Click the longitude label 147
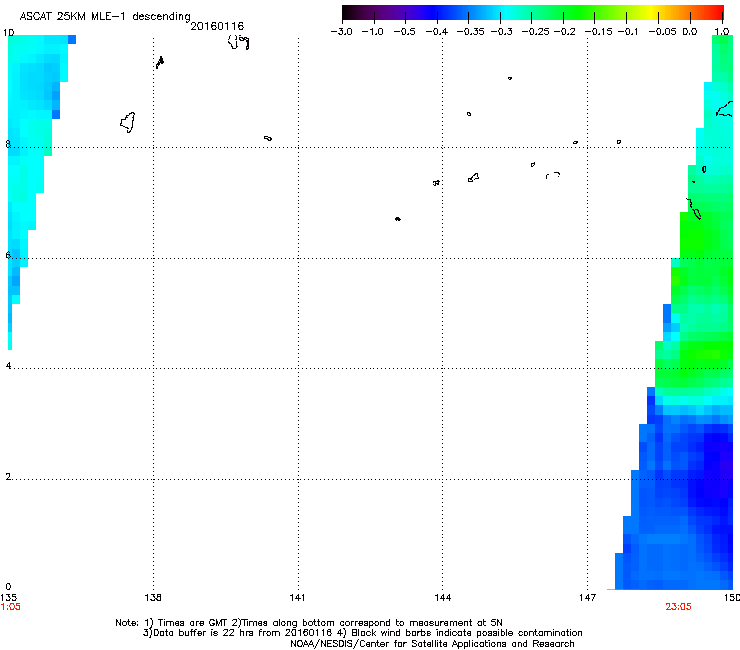Screen dimensions: 740x650 pos(587,597)
